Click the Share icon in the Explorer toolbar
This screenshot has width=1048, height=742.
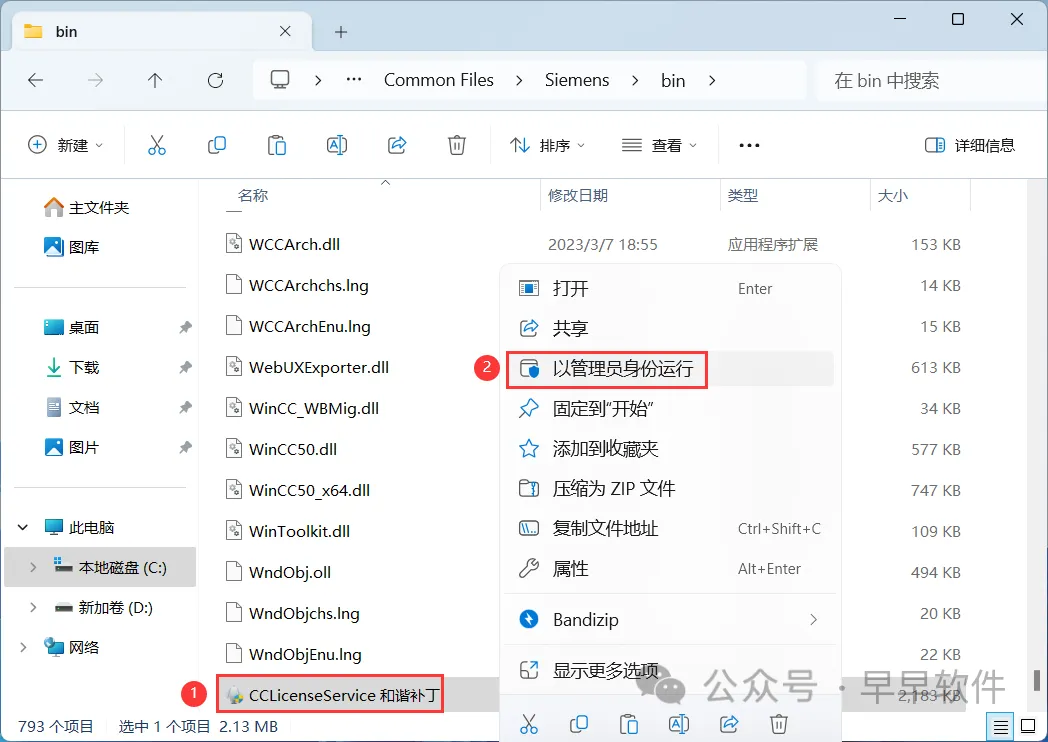[x=397, y=145]
